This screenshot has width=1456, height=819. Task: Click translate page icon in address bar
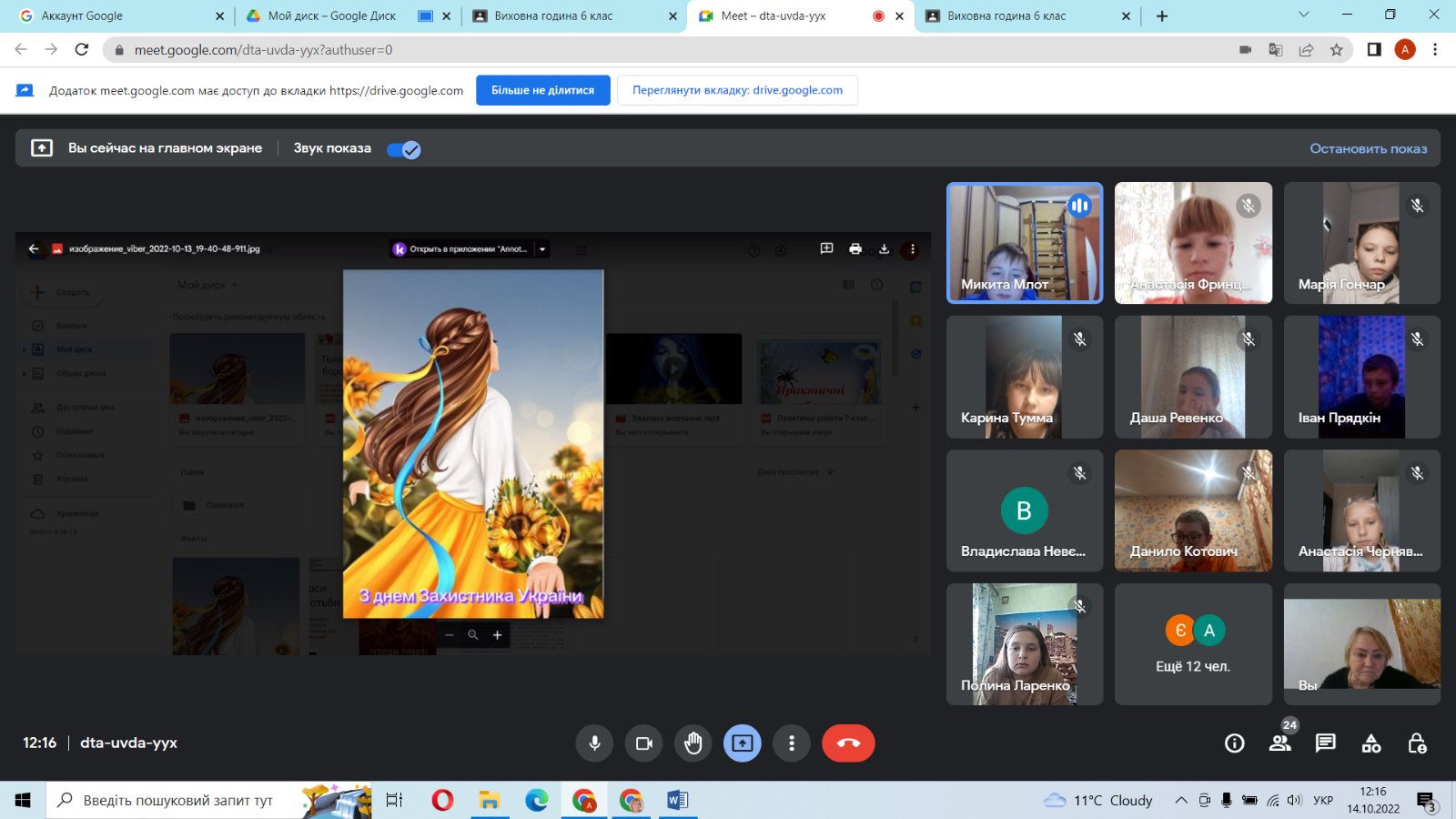(1275, 50)
